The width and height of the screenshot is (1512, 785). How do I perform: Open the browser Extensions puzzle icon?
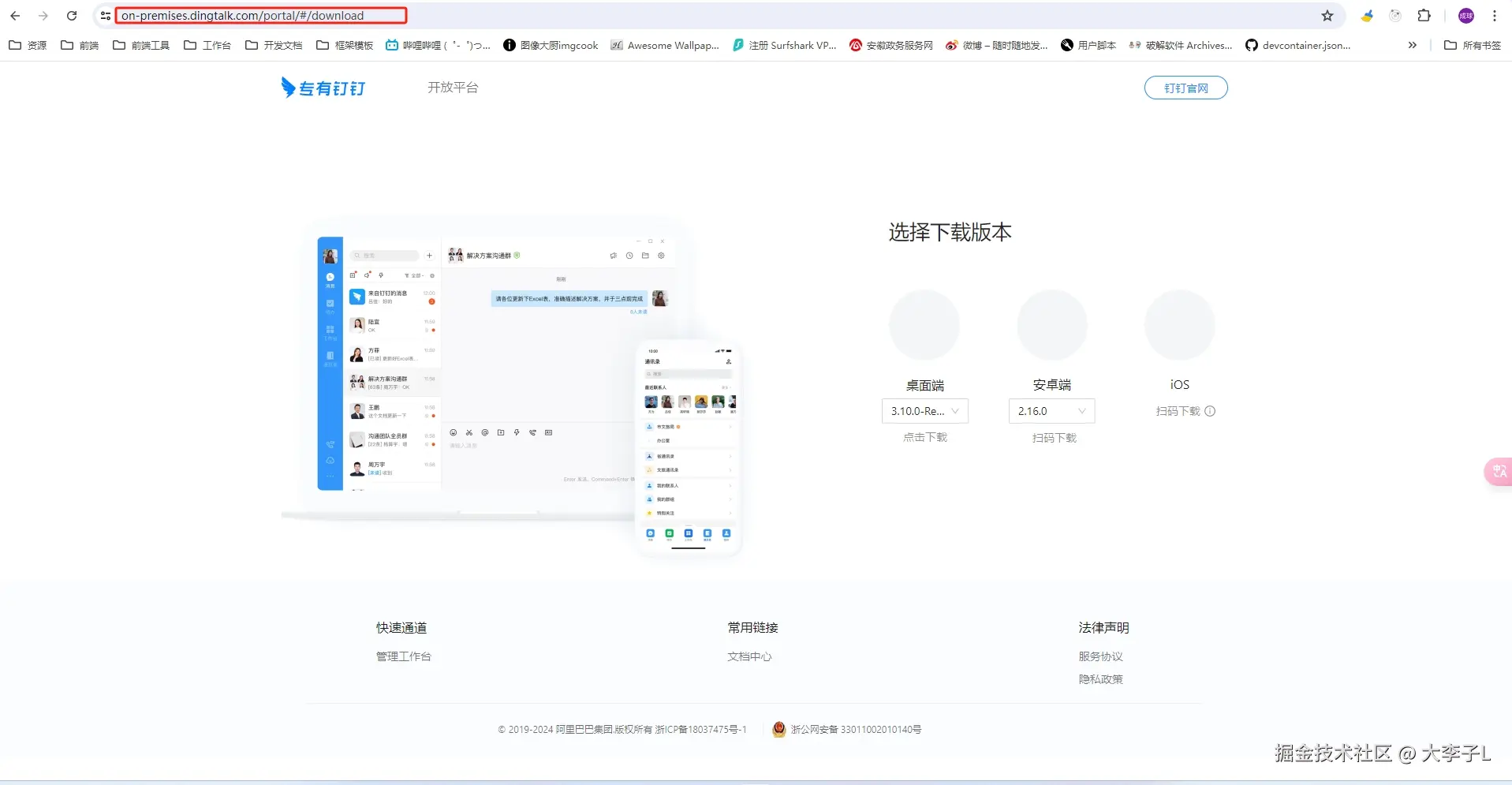point(1424,16)
